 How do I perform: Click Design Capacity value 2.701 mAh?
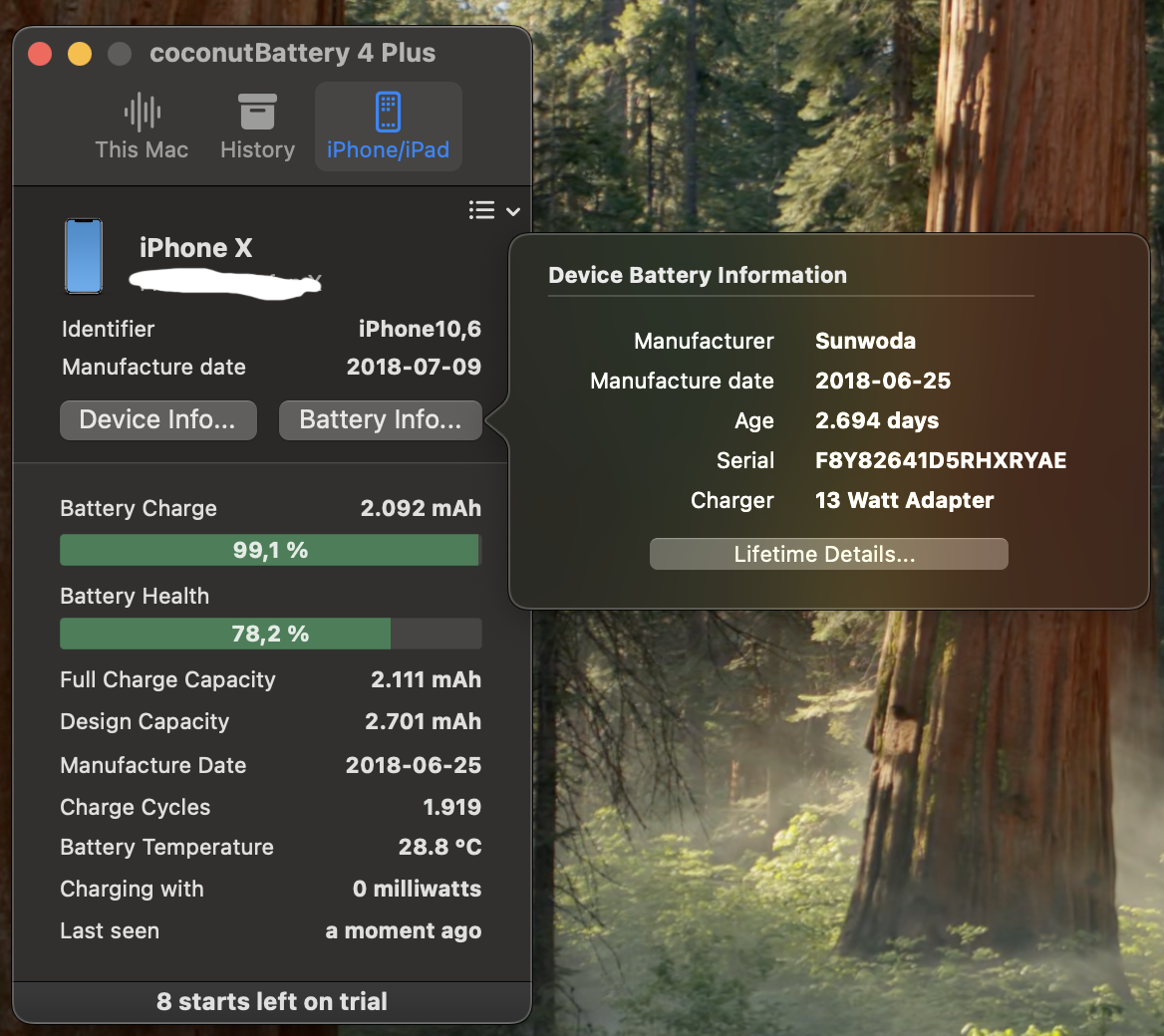(x=424, y=721)
